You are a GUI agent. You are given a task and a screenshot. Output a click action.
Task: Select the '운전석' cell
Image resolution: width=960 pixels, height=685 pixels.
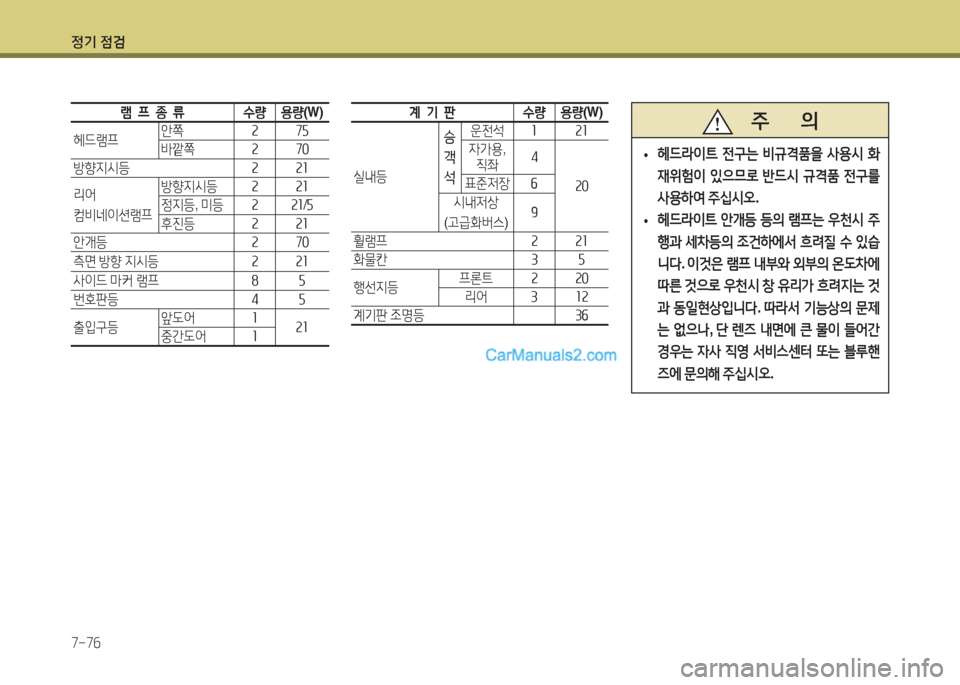[x=487, y=131]
